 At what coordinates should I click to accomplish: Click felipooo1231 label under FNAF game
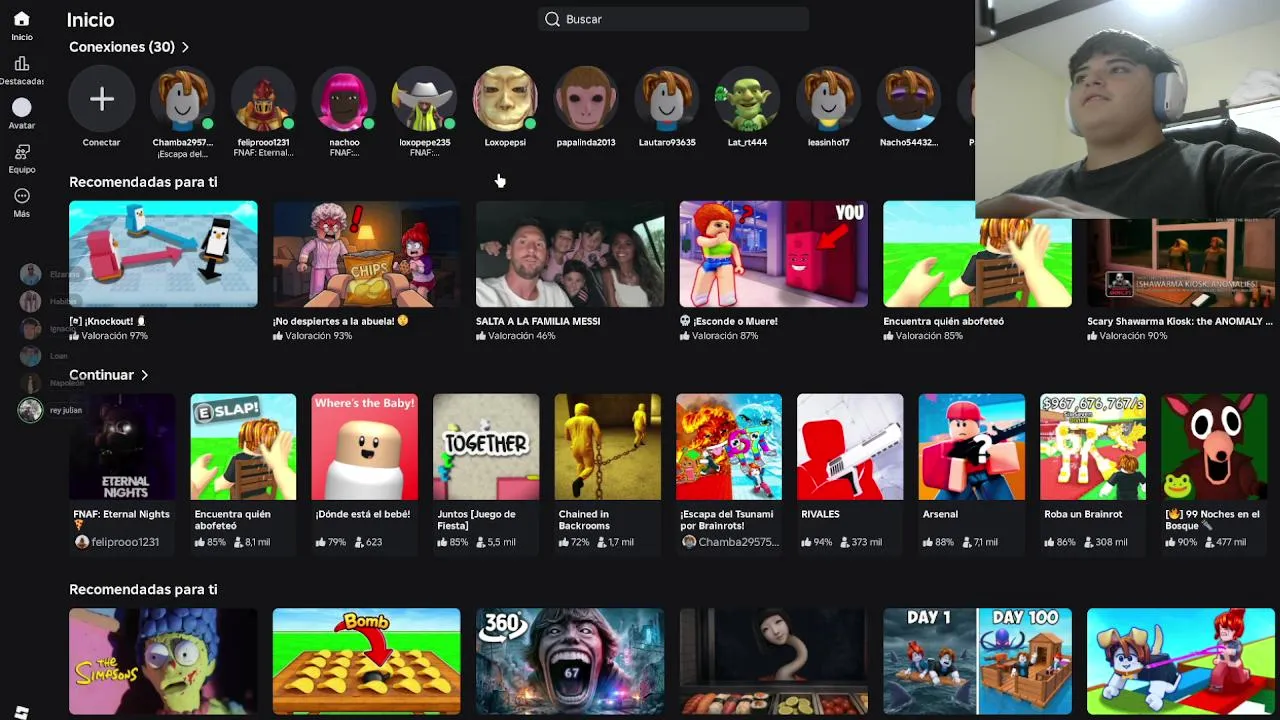click(125, 542)
